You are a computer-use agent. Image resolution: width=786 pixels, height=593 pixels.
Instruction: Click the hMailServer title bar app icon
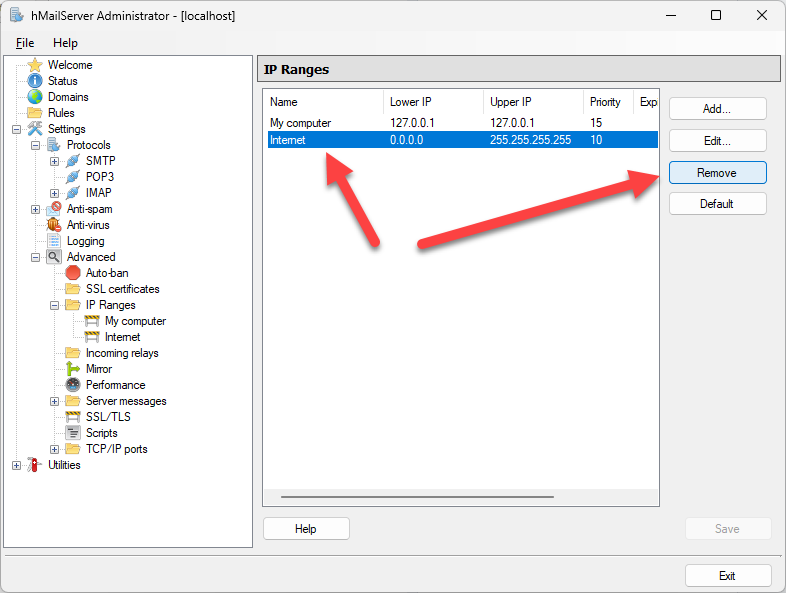tap(17, 15)
